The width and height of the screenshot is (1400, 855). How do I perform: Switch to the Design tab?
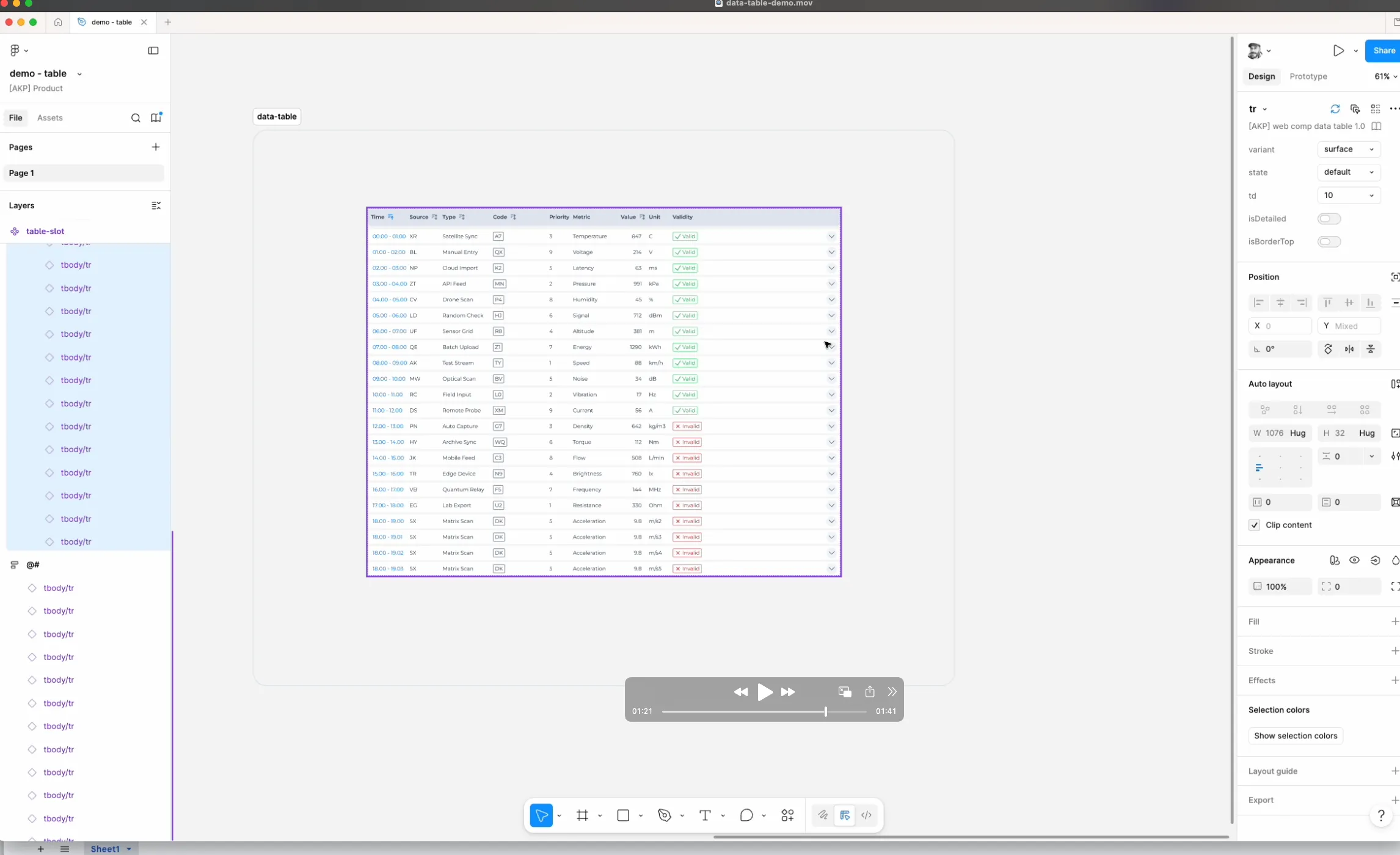pyautogui.click(x=1261, y=76)
